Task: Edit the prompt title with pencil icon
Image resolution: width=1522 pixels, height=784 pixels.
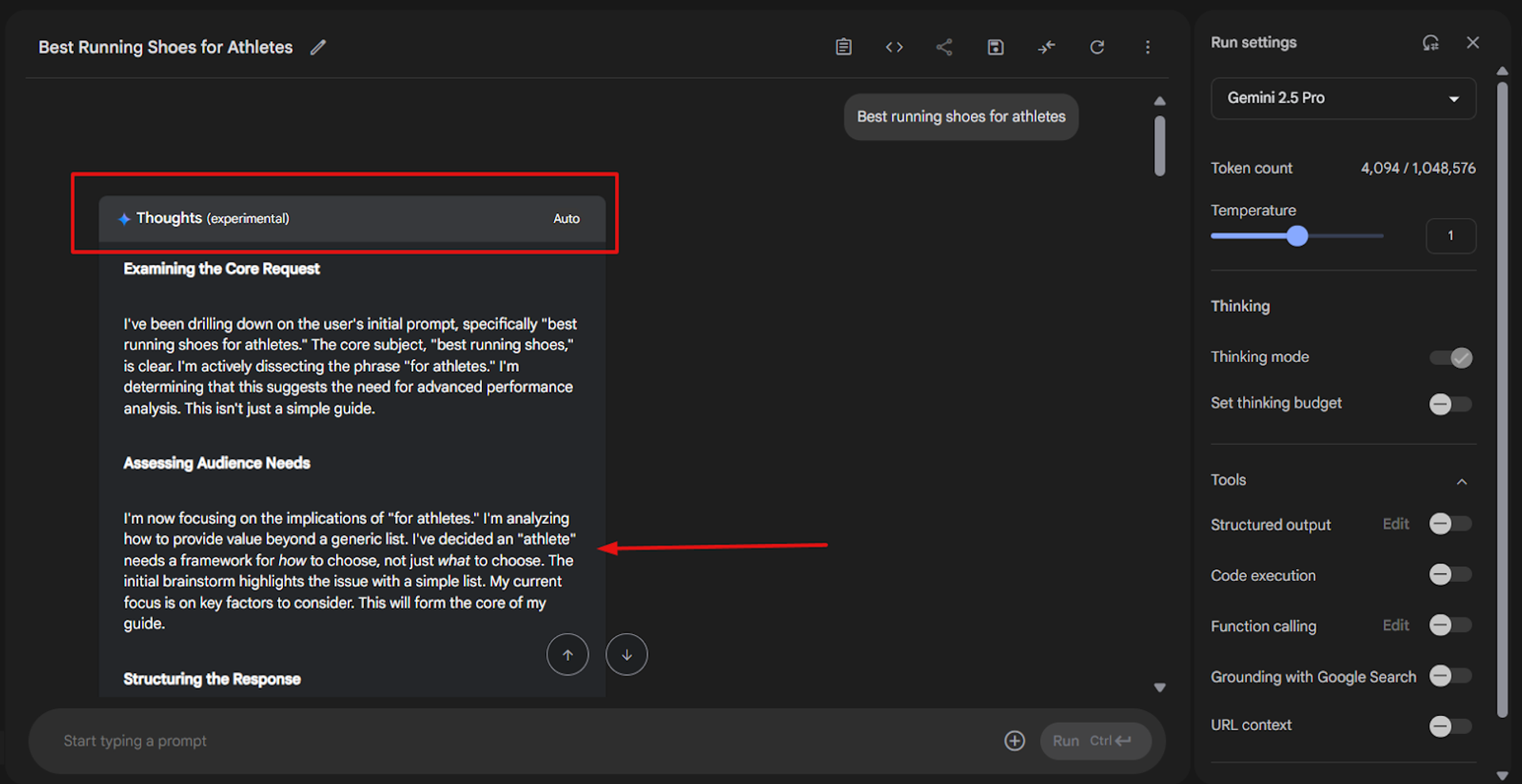Action: tap(318, 48)
